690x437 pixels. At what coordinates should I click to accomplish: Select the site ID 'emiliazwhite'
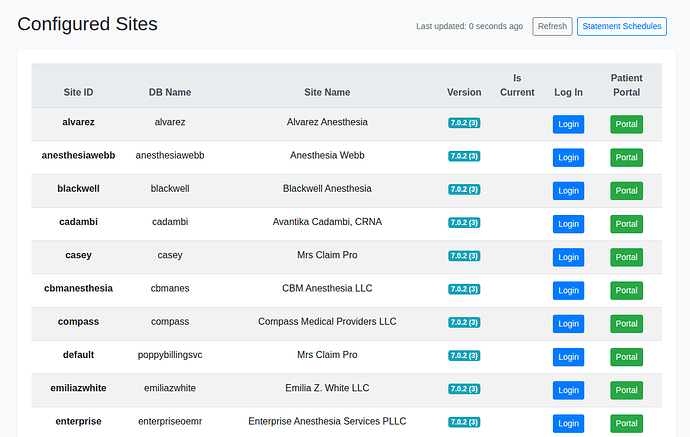tap(78, 388)
